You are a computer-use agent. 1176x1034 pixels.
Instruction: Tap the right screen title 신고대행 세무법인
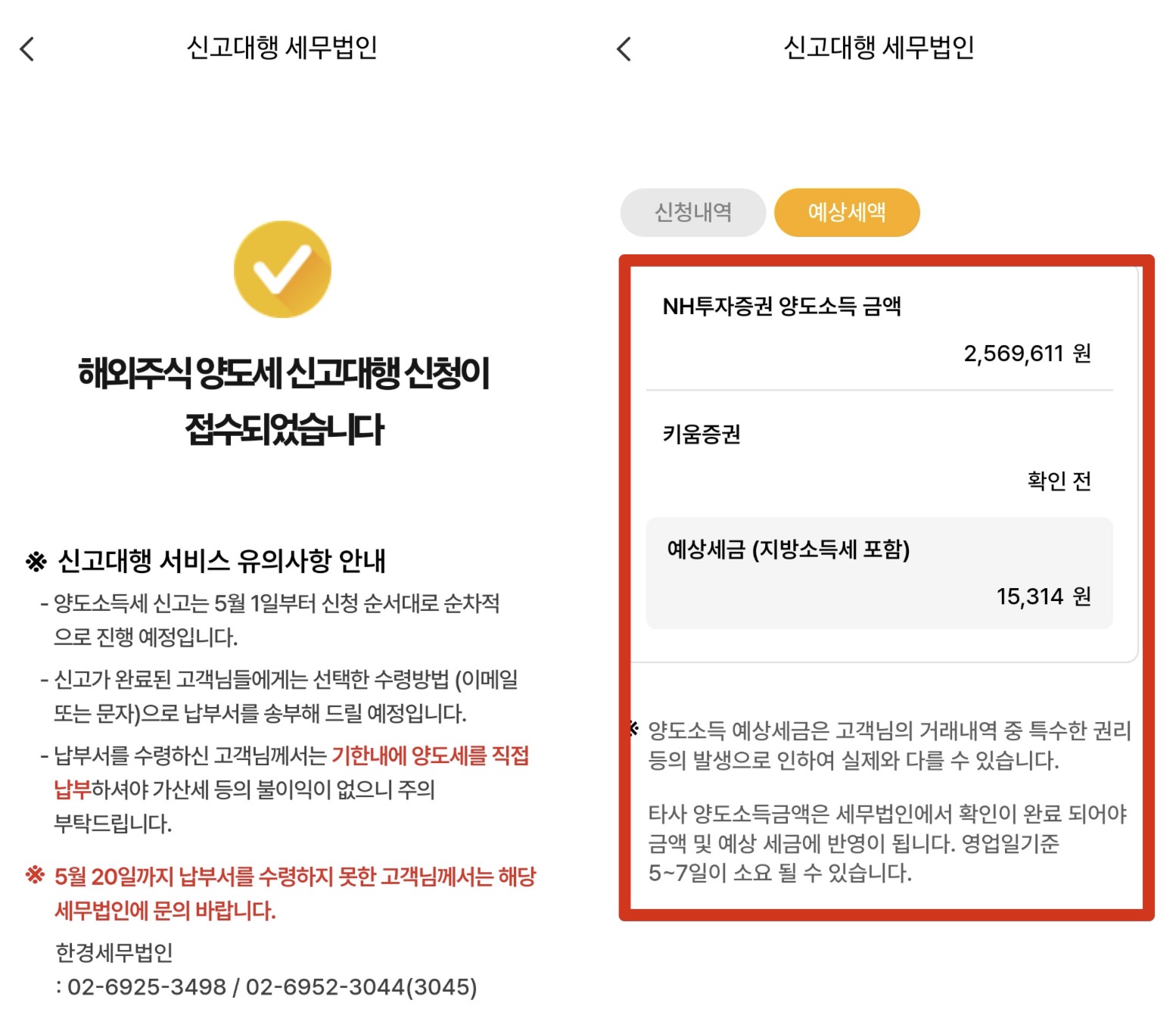[x=879, y=48]
